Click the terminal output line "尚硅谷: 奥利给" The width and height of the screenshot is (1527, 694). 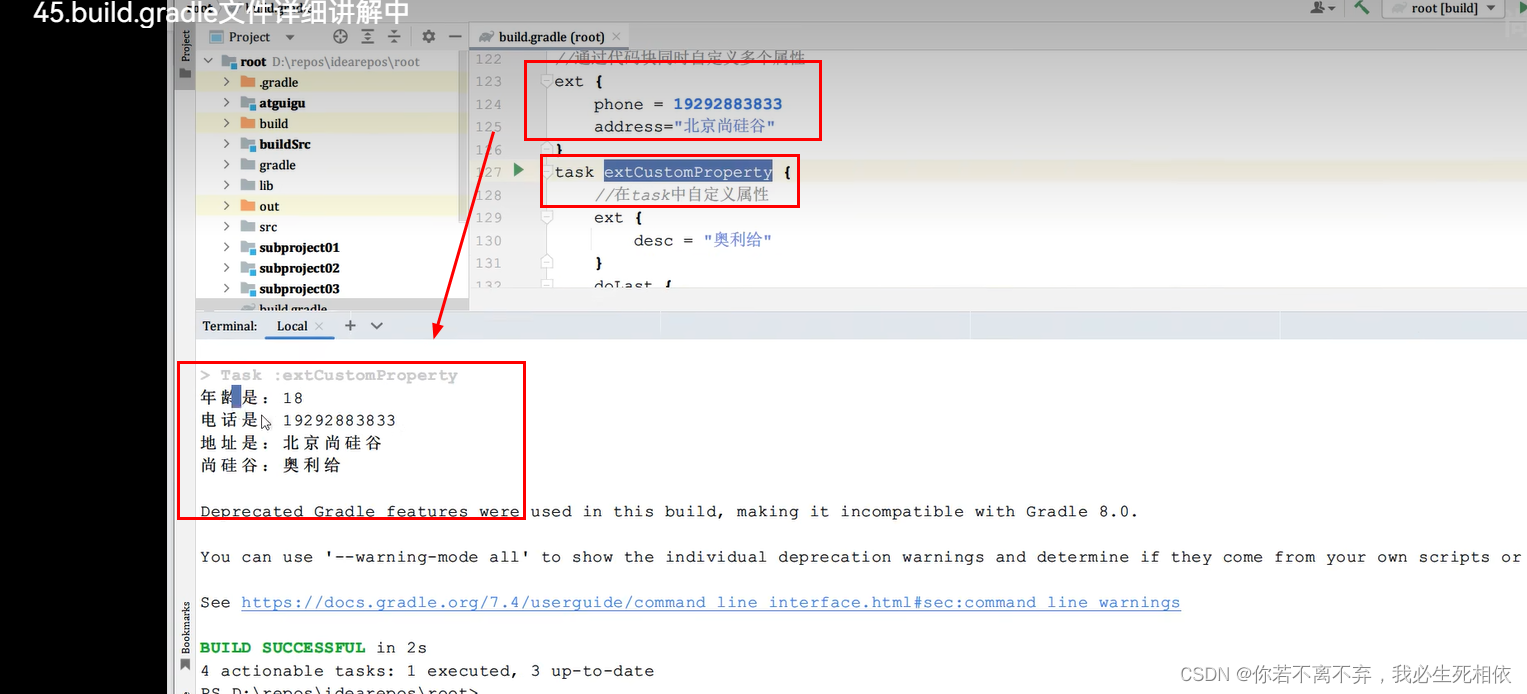[270, 465]
